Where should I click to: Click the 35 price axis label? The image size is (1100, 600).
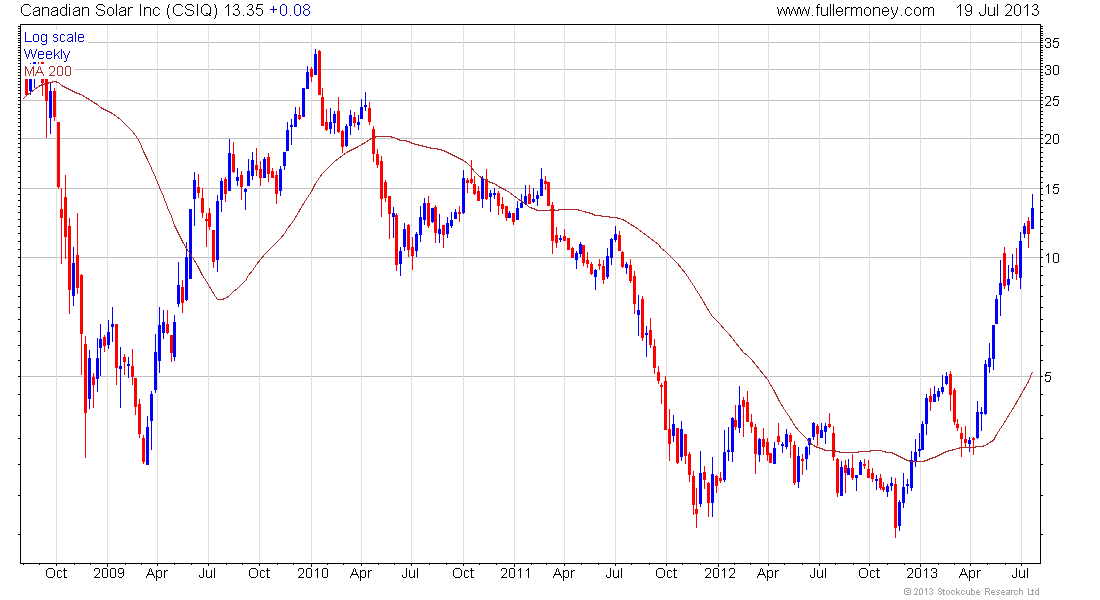1052,43
